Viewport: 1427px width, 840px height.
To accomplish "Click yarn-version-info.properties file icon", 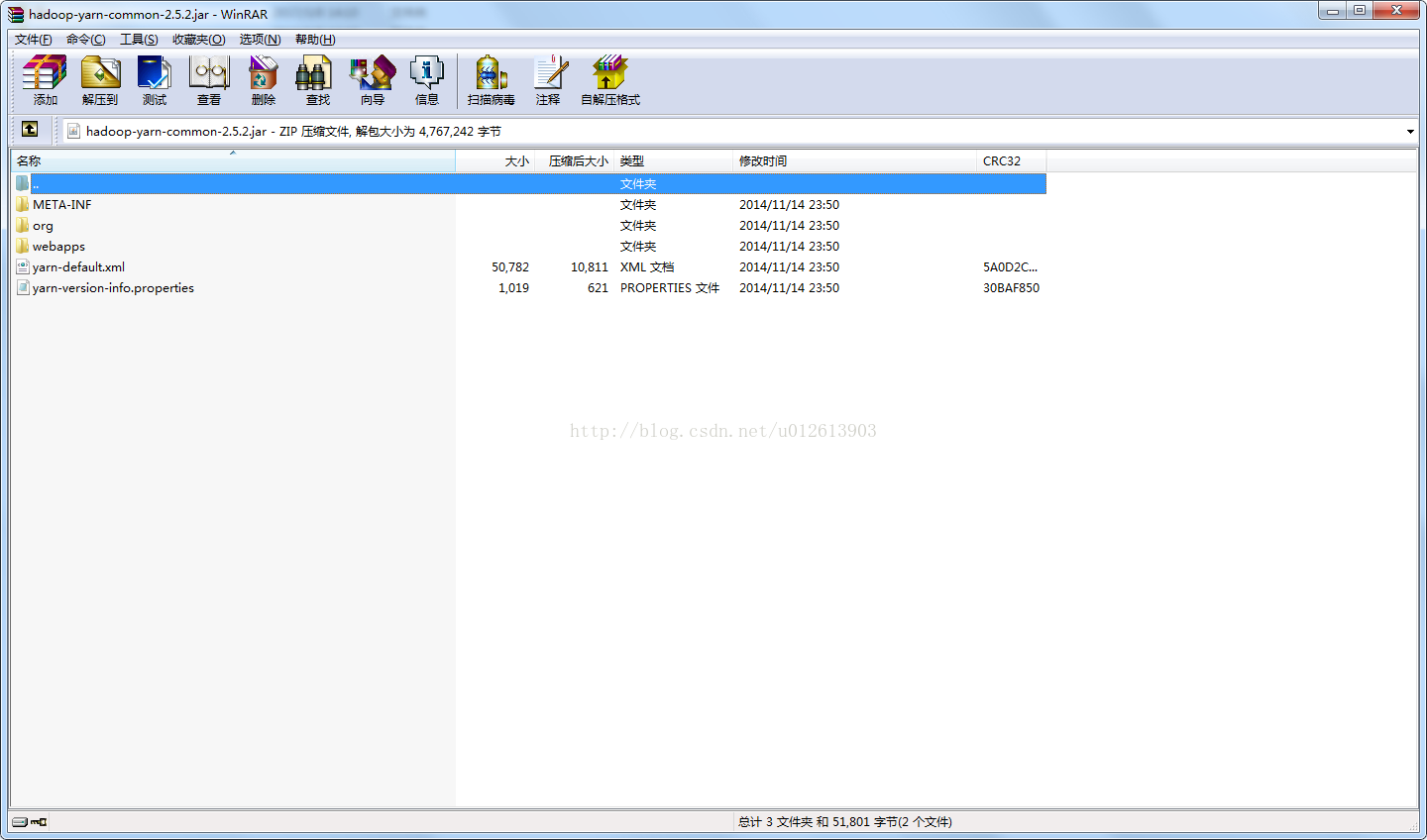I will (x=23, y=287).
